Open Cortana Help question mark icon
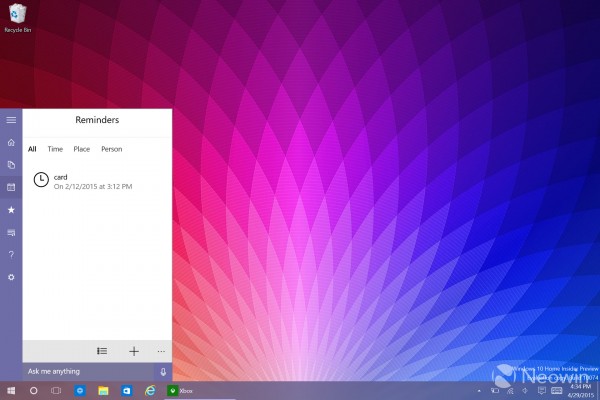This screenshot has width=600, height=400. 11,254
